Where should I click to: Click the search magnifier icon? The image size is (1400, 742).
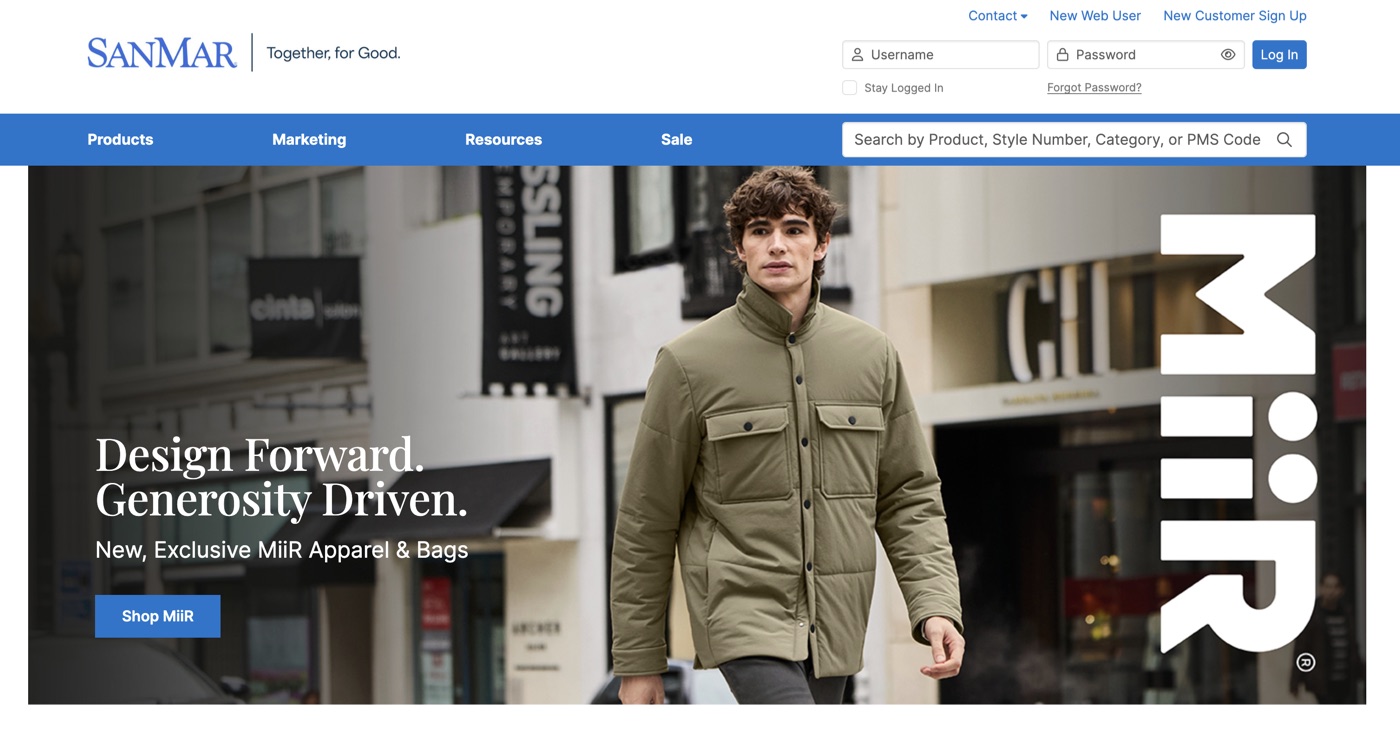click(1284, 140)
